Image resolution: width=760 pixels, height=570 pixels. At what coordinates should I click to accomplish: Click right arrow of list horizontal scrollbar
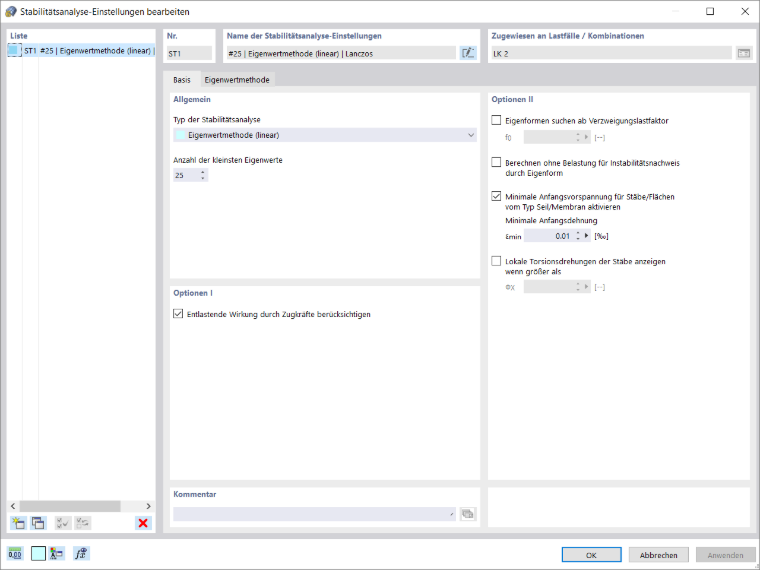[x=148, y=506]
